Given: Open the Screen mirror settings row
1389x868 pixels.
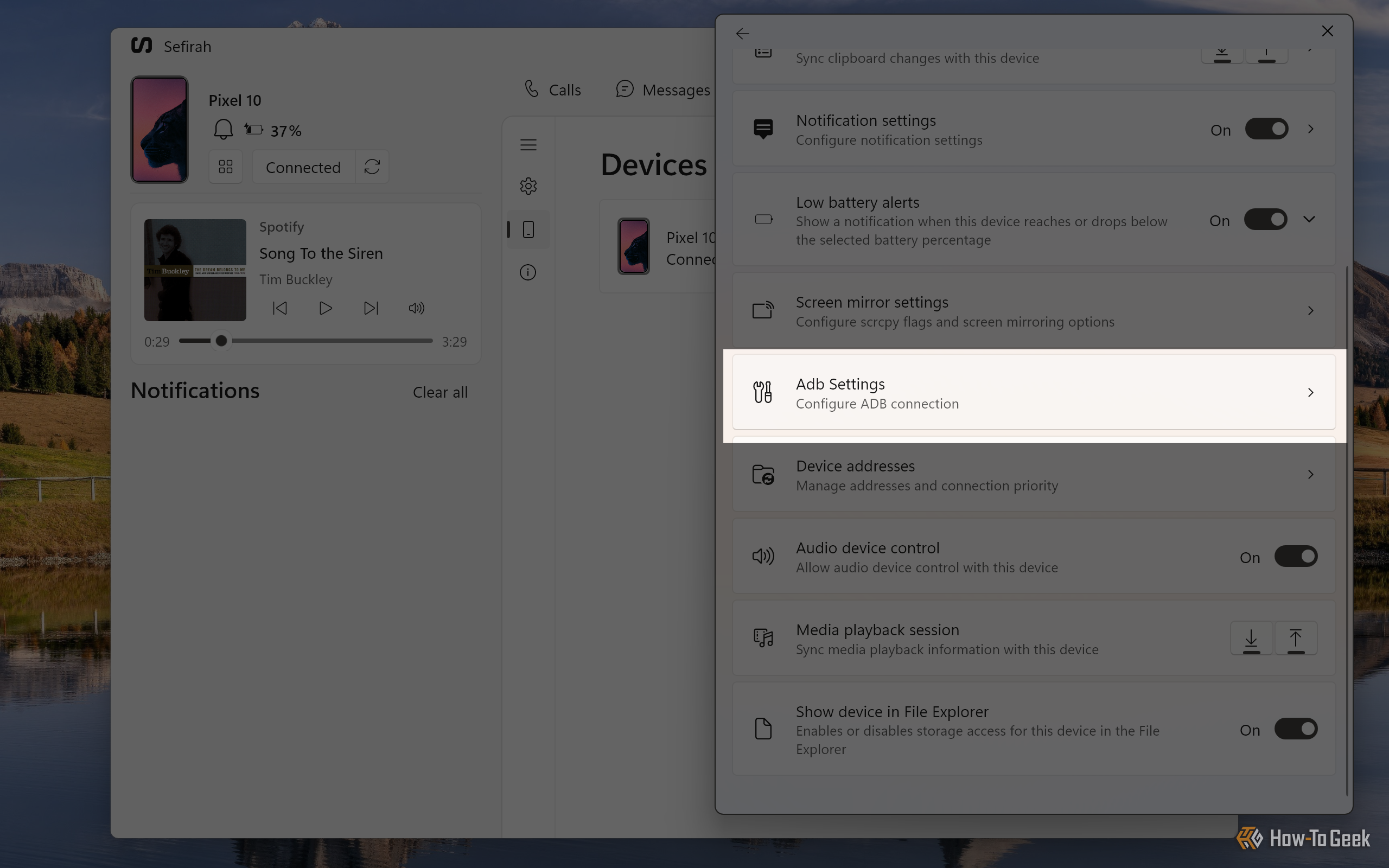Looking at the screenshot, I should pyautogui.click(x=1034, y=310).
